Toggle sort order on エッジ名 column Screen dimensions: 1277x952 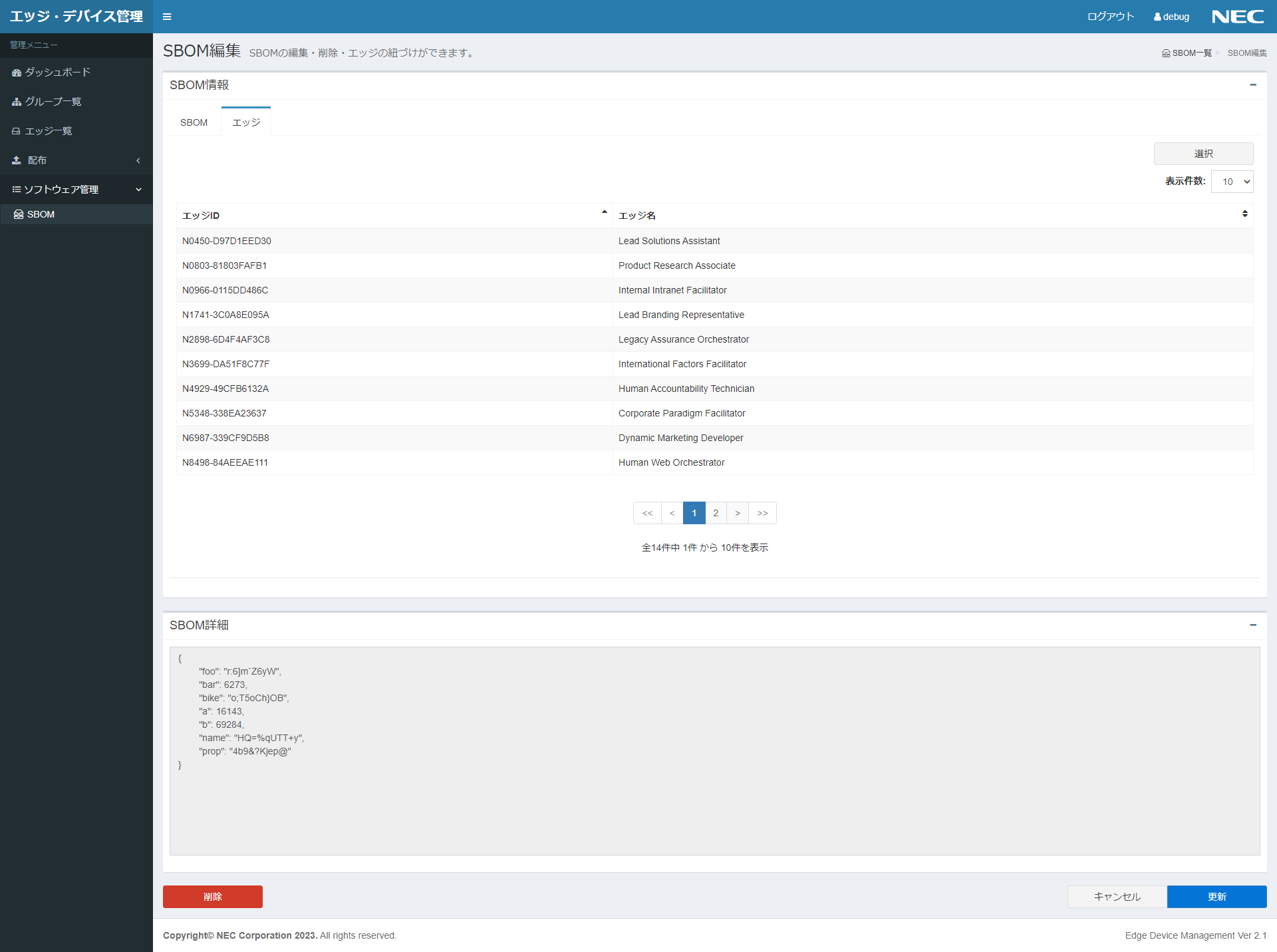click(x=1245, y=214)
